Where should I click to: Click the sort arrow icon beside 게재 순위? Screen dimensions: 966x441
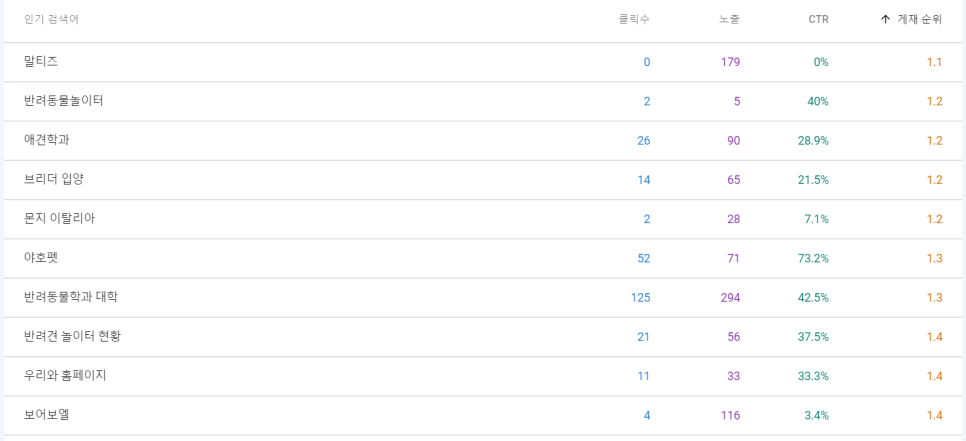click(885, 19)
